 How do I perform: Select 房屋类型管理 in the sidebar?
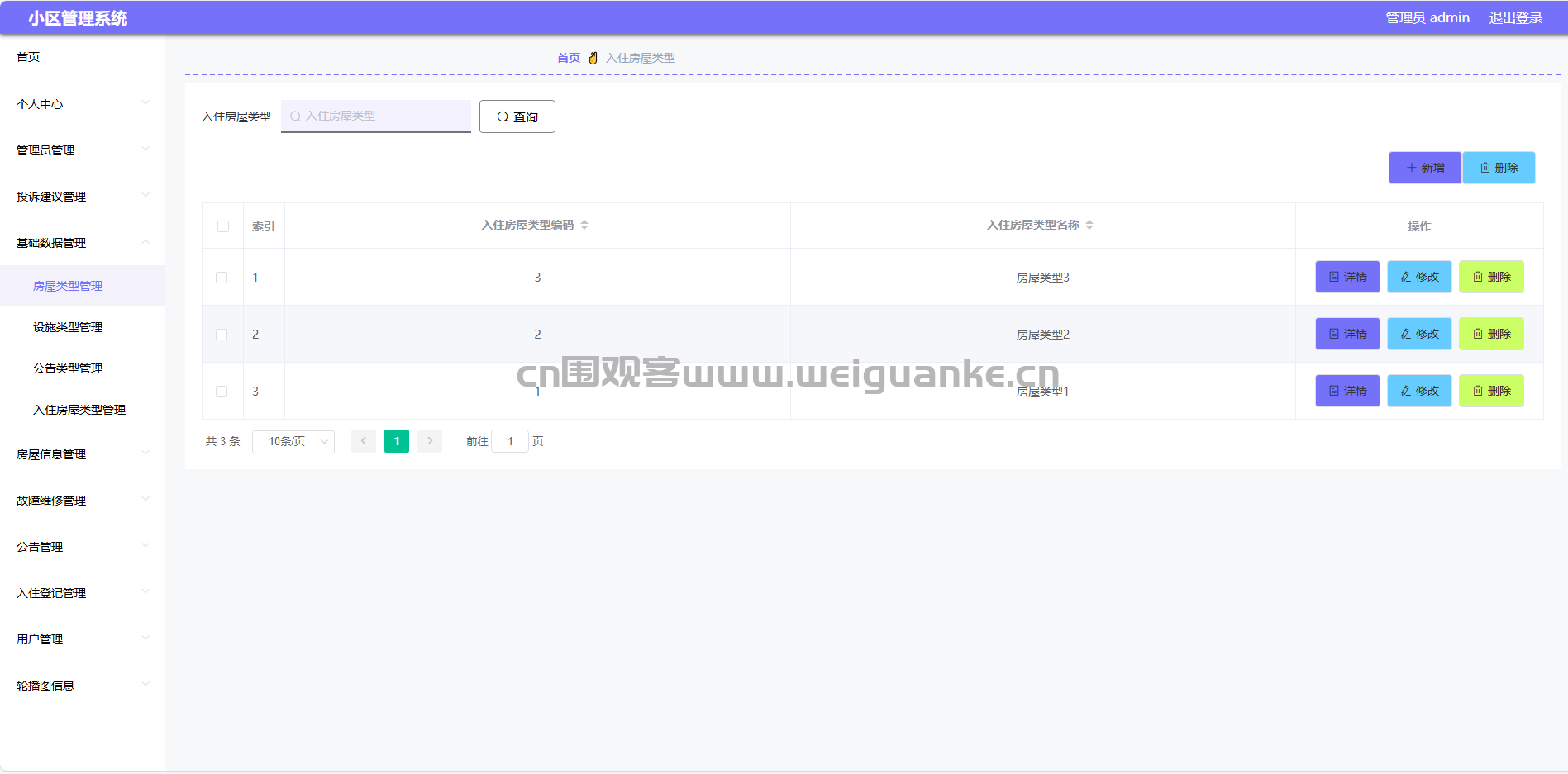tap(83, 286)
